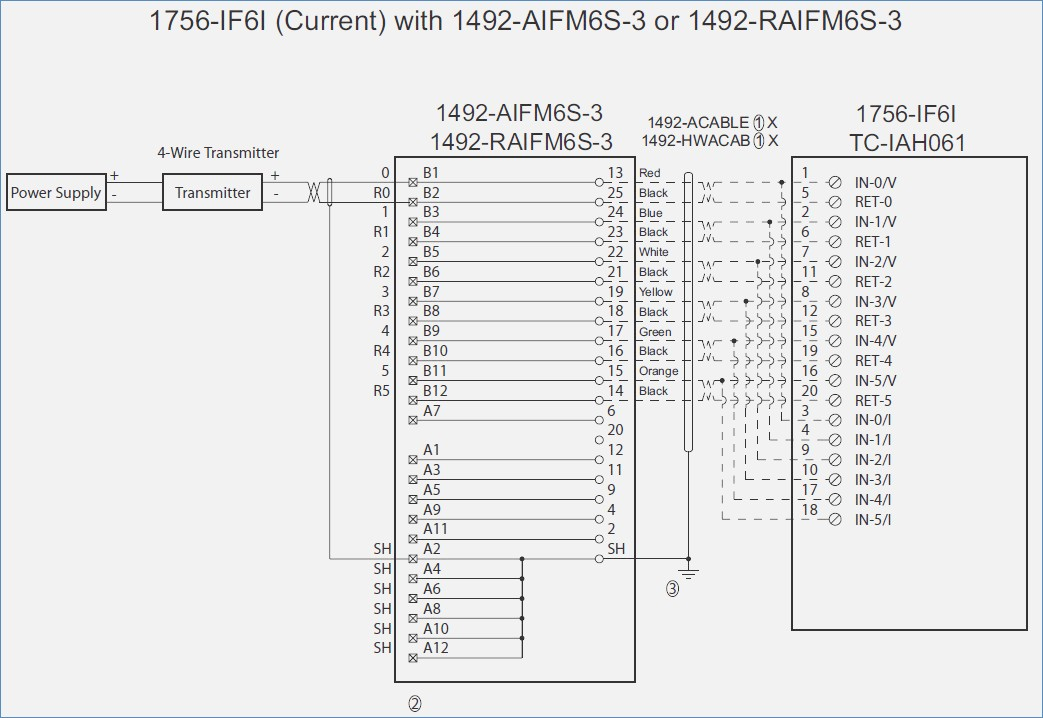
Task: Click the "TC-IAH061" module heading
Action: [x=907, y=143]
